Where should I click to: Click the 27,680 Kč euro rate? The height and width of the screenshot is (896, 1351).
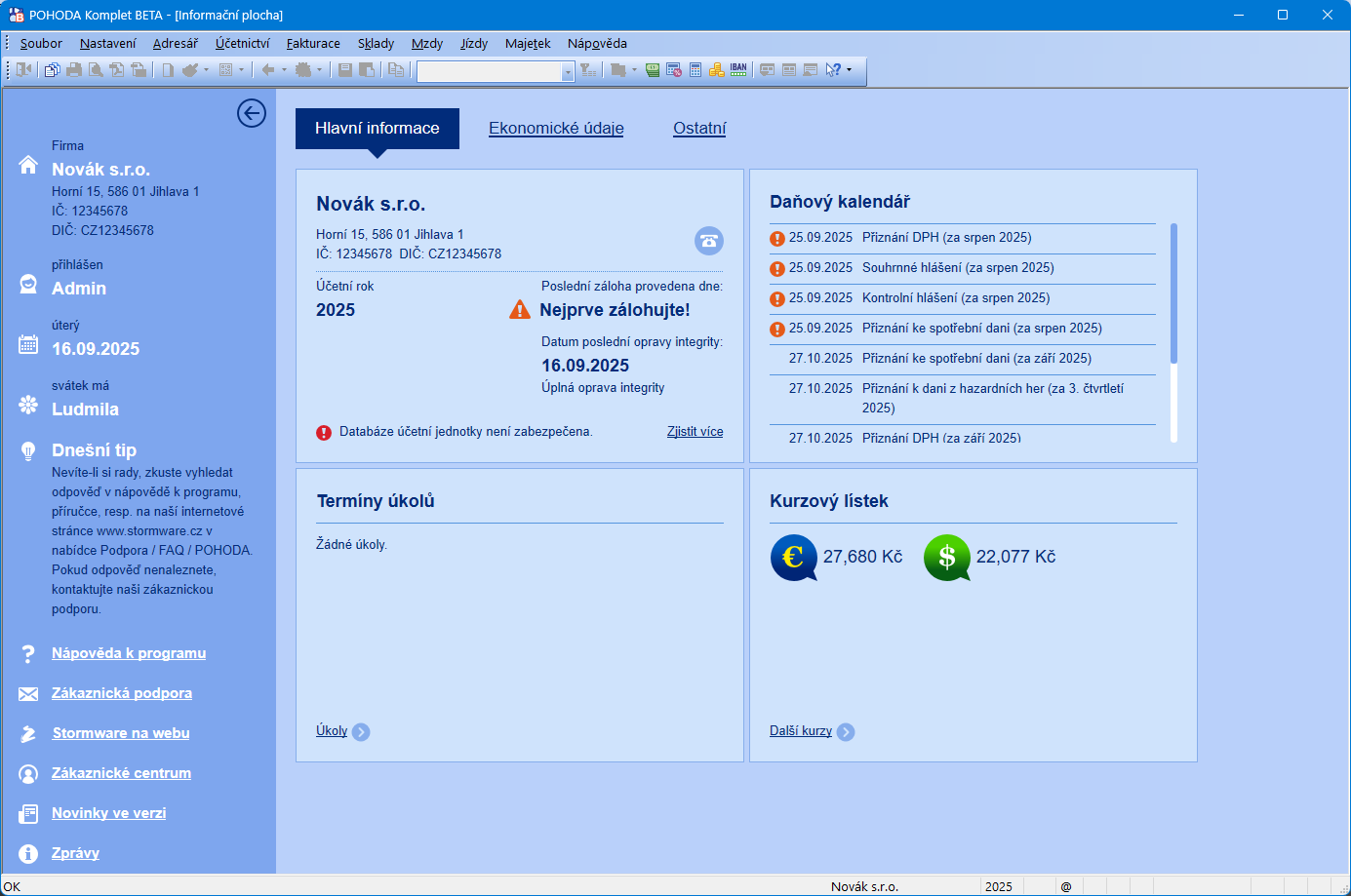click(x=863, y=557)
